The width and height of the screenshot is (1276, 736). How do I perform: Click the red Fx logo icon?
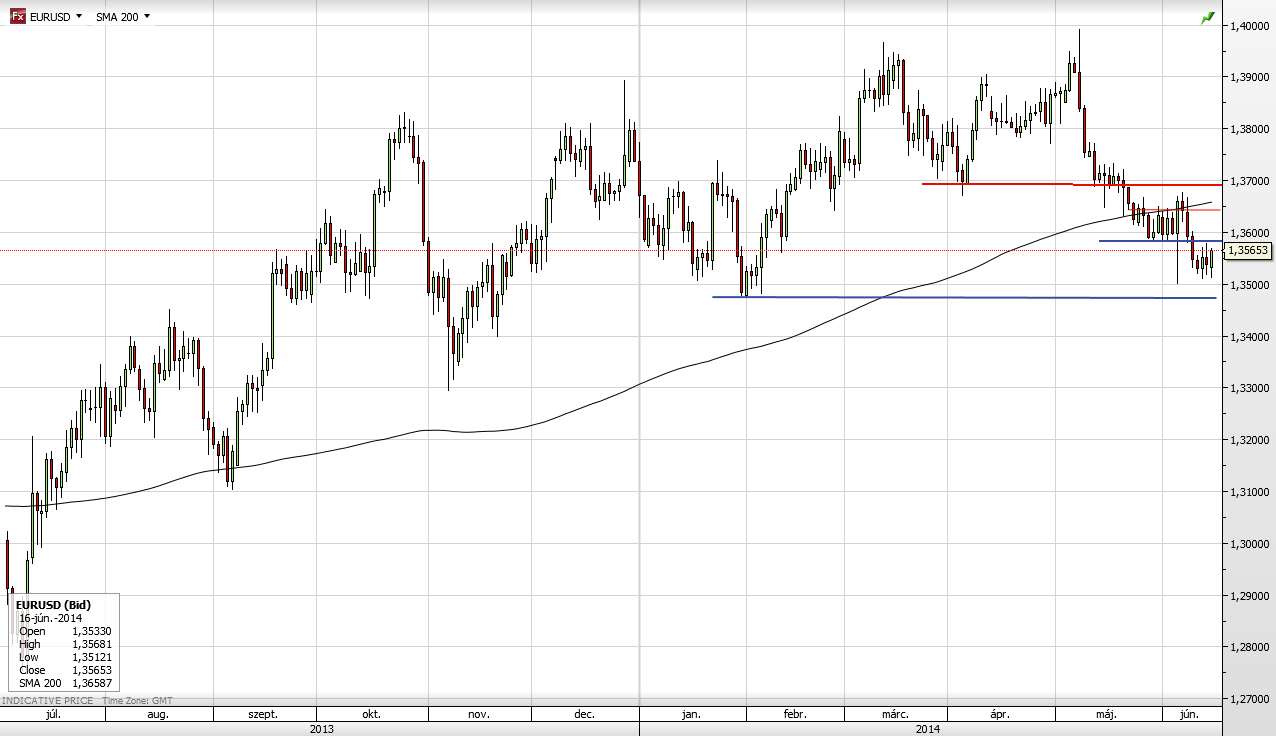[x=17, y=17]
